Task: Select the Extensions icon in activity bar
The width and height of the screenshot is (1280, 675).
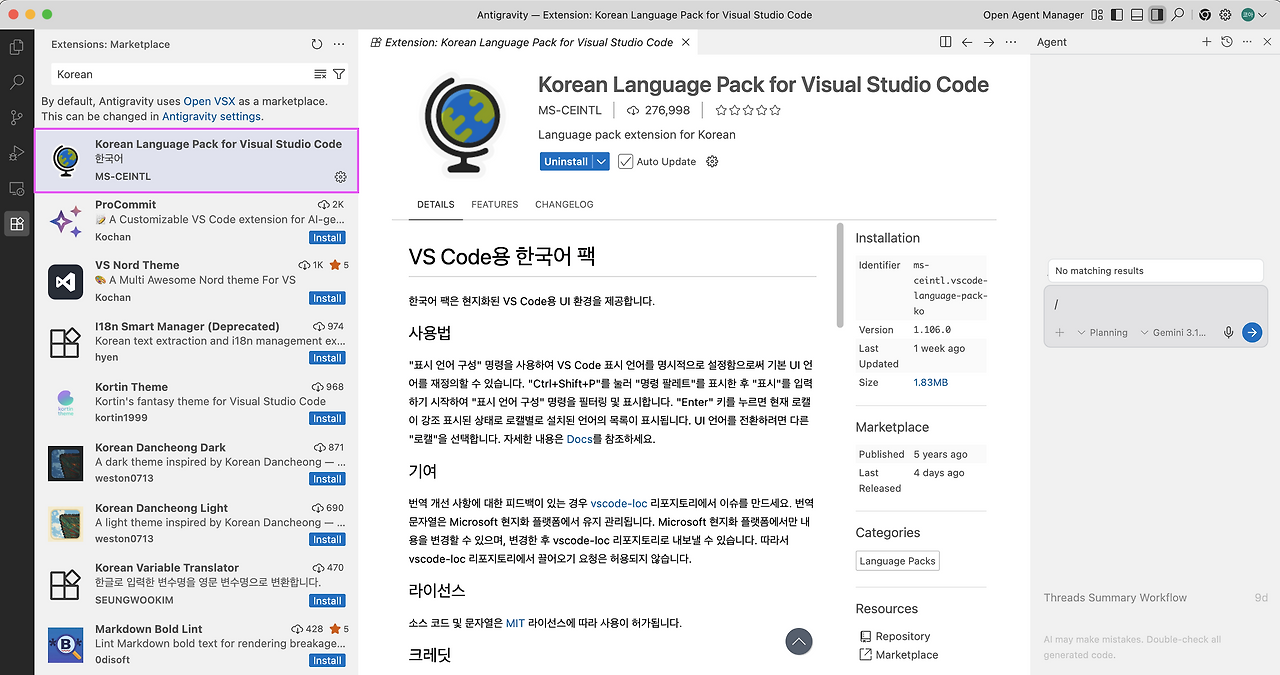Action: pyautogui.click(x=16, y=224)
